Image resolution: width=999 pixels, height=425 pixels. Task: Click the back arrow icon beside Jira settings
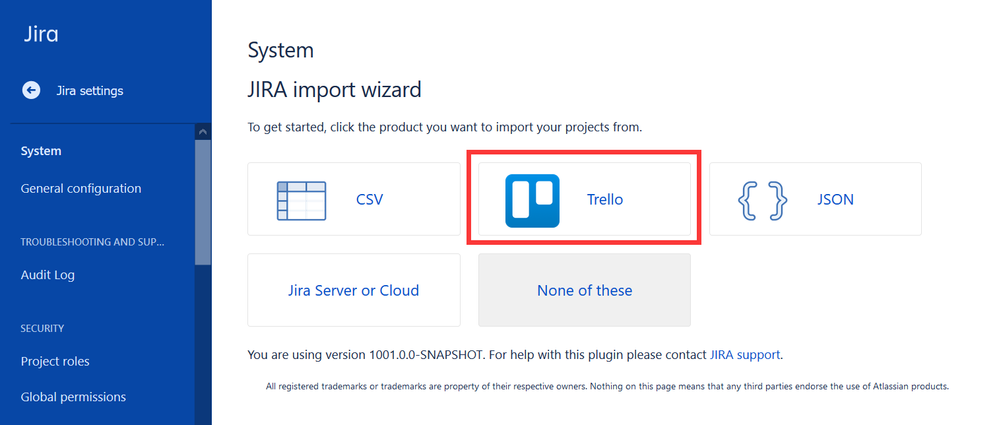[x=31, y=90]
